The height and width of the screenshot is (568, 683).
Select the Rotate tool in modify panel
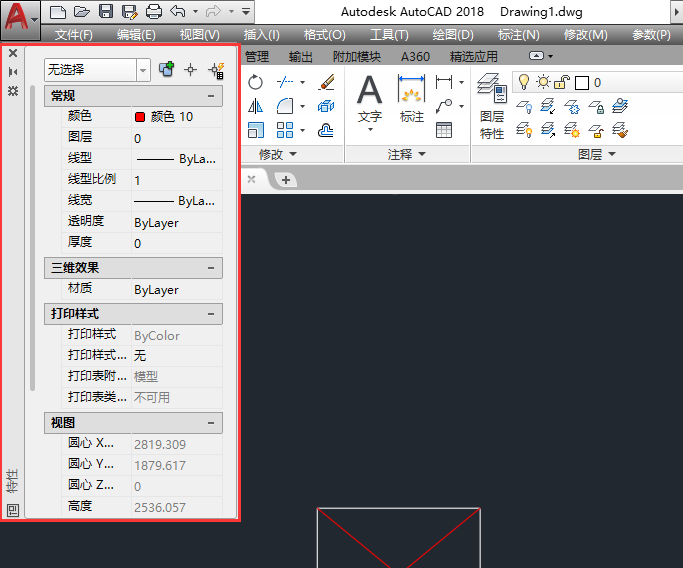255,82
